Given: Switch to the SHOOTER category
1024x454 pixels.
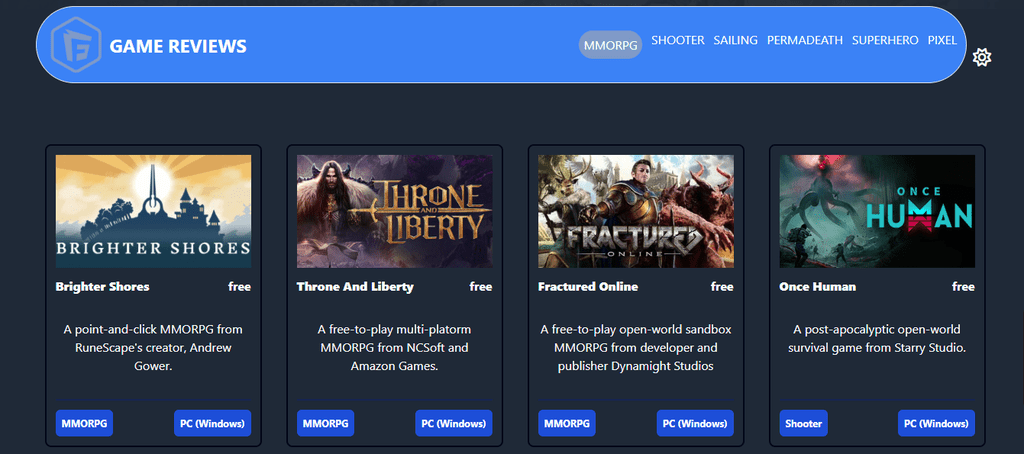Looking at the screenshot, I should [677, 41].
